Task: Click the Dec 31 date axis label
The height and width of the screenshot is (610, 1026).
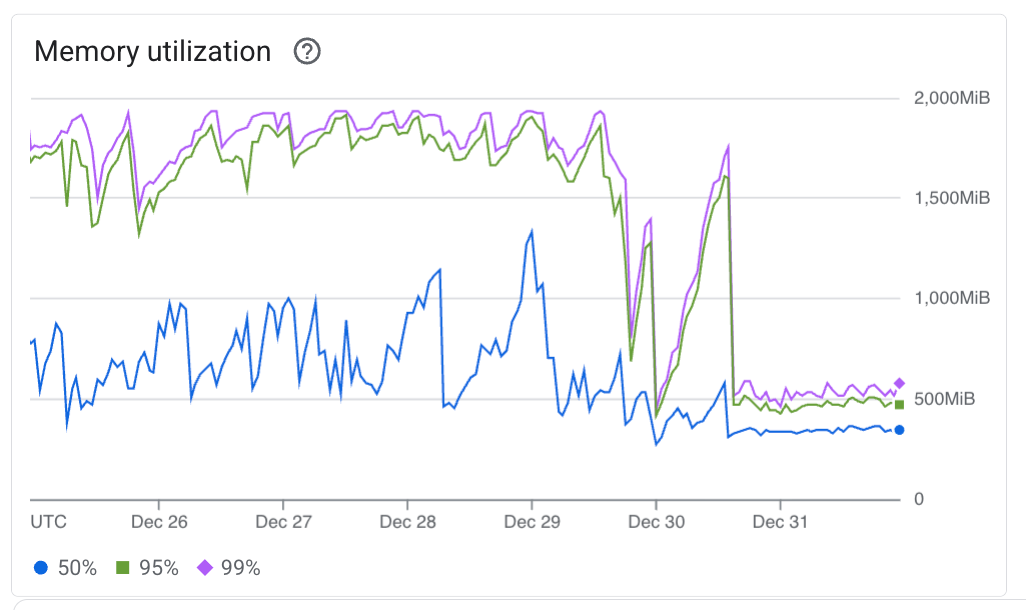Action: (780, 522)
